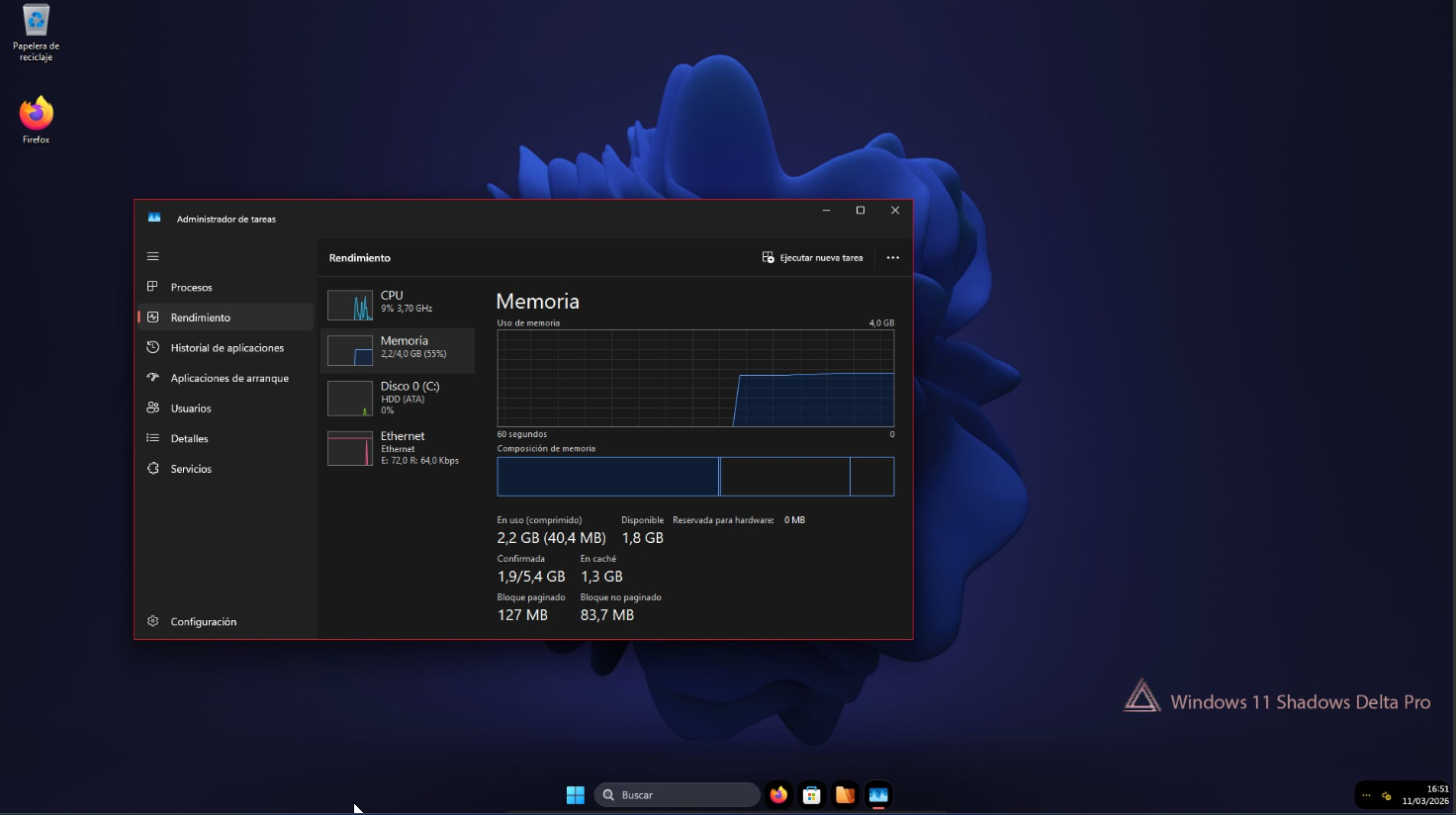Screen dimensions: 1456x815
Task: Click the Task Manager taskbar icon
Action: click(x=878, y=795)
